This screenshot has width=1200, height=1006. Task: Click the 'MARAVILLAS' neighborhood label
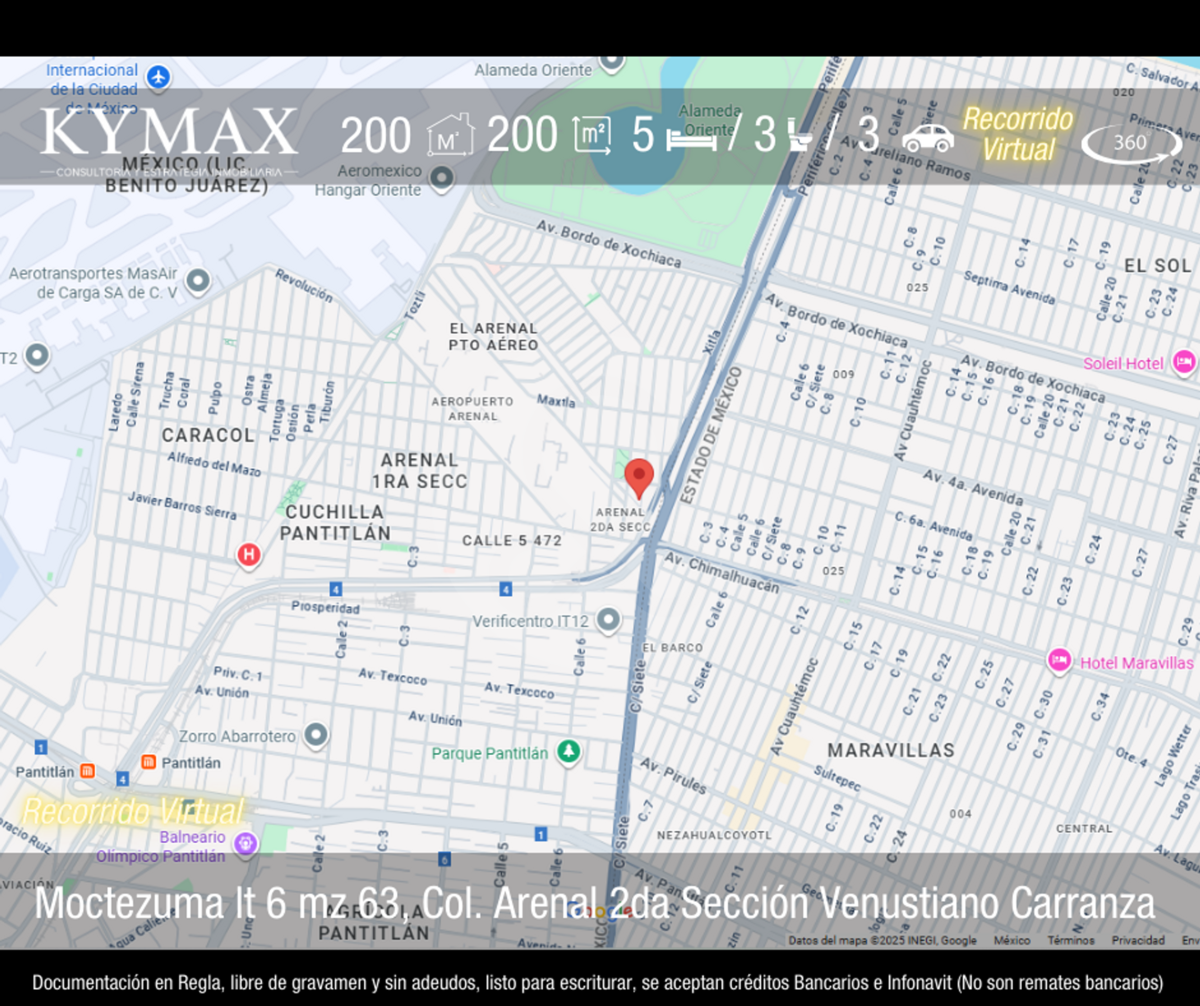tap(891, 749)
